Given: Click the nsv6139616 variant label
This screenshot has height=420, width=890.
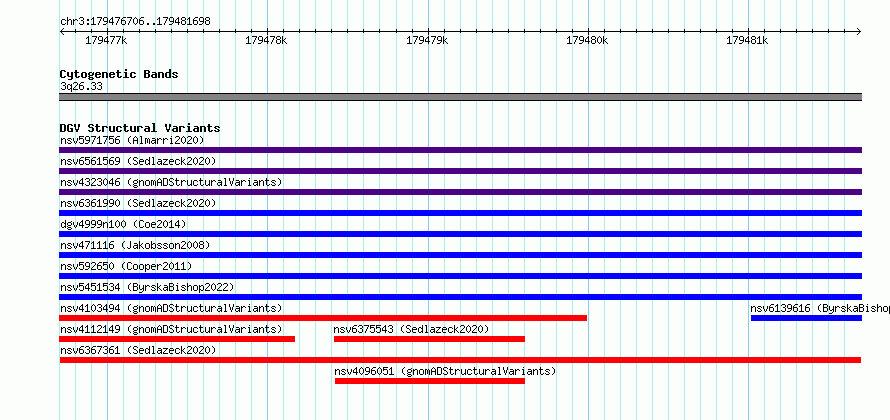Looking at the screenshot, I should pos(820,308).
